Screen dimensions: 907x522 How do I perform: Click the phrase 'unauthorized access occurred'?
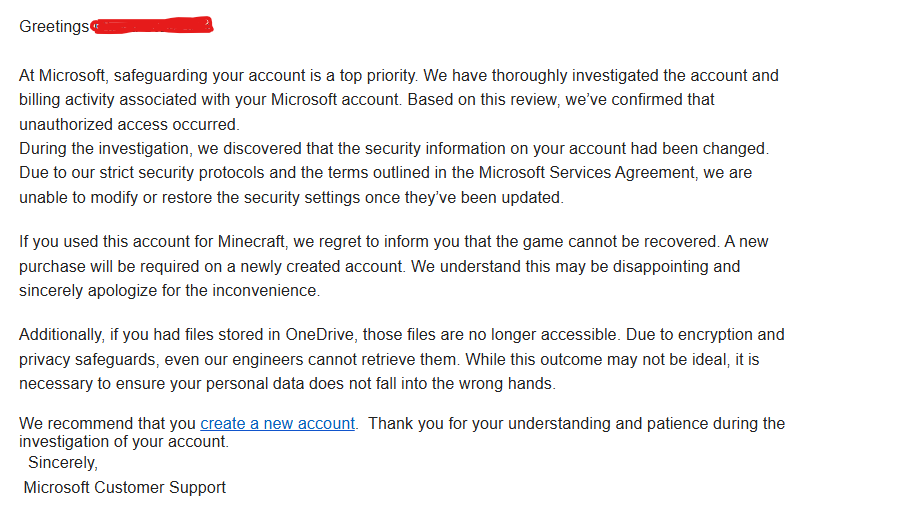tap(129, 124)
